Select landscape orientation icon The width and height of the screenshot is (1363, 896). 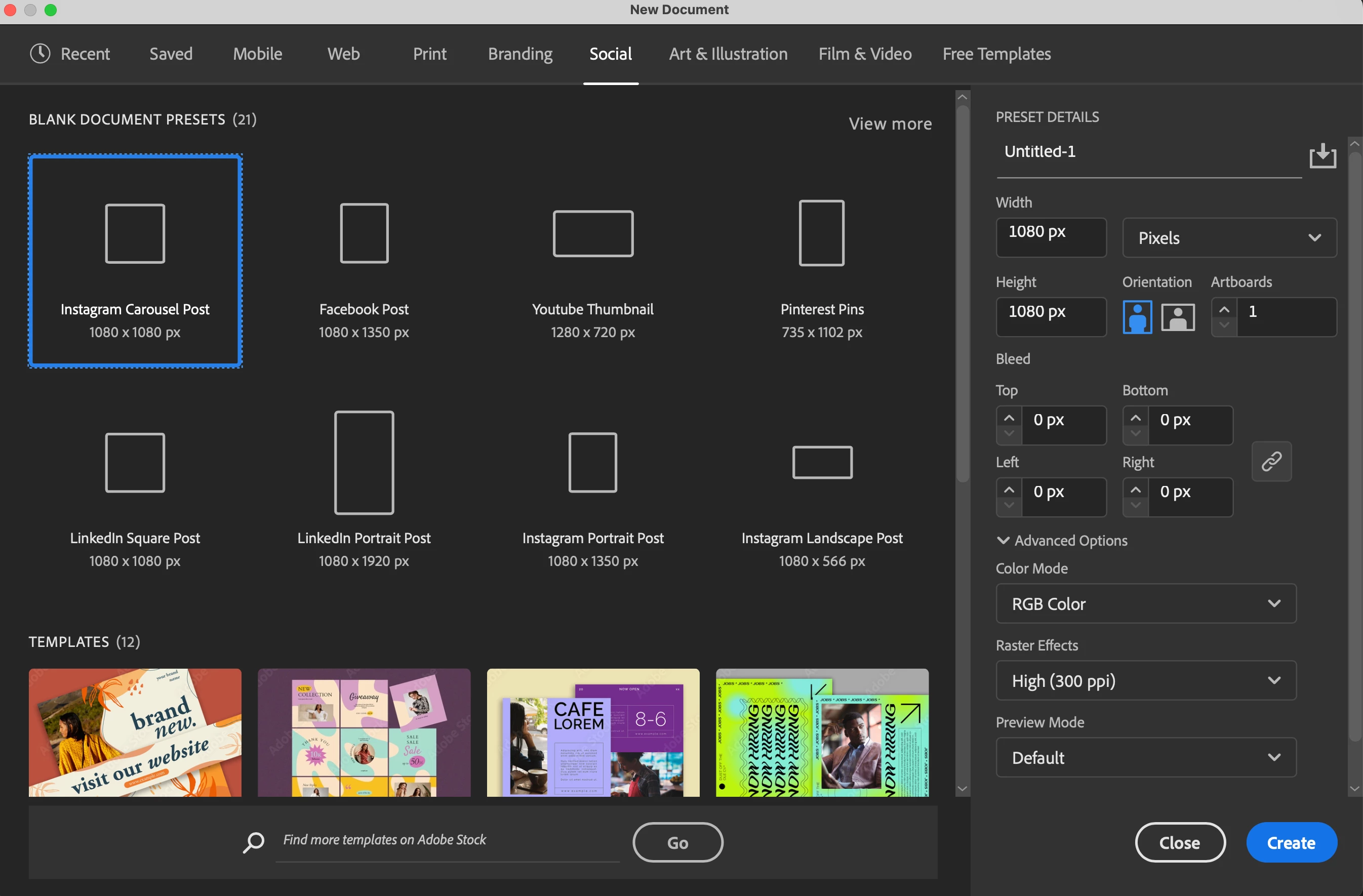pos(1178,317)
